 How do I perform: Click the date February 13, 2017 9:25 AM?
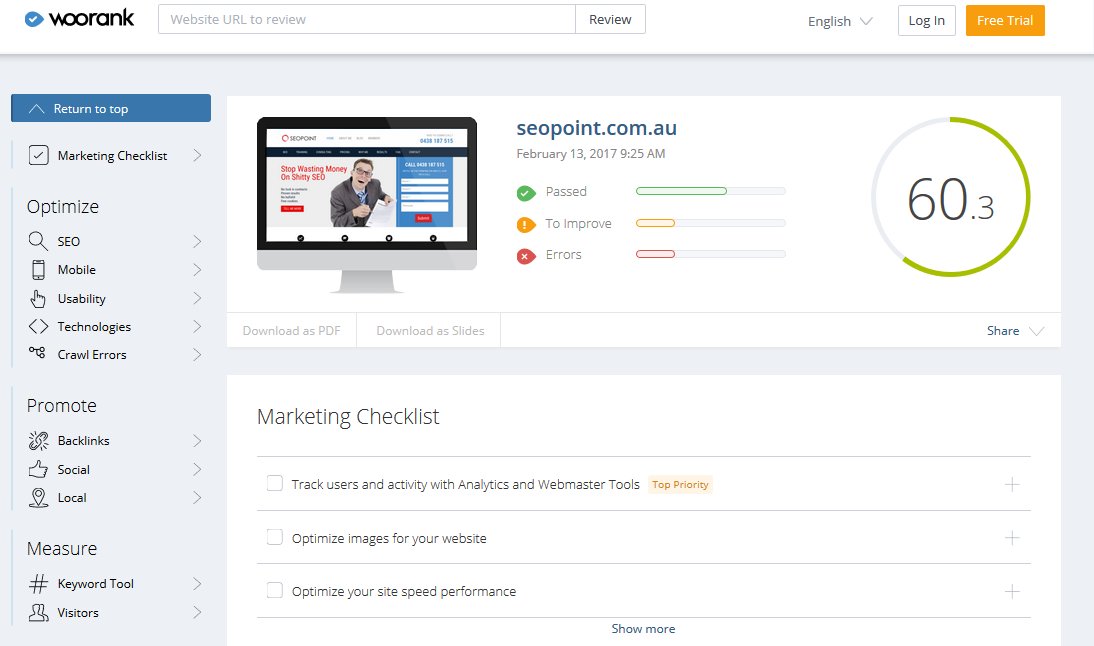coord(590,153)
